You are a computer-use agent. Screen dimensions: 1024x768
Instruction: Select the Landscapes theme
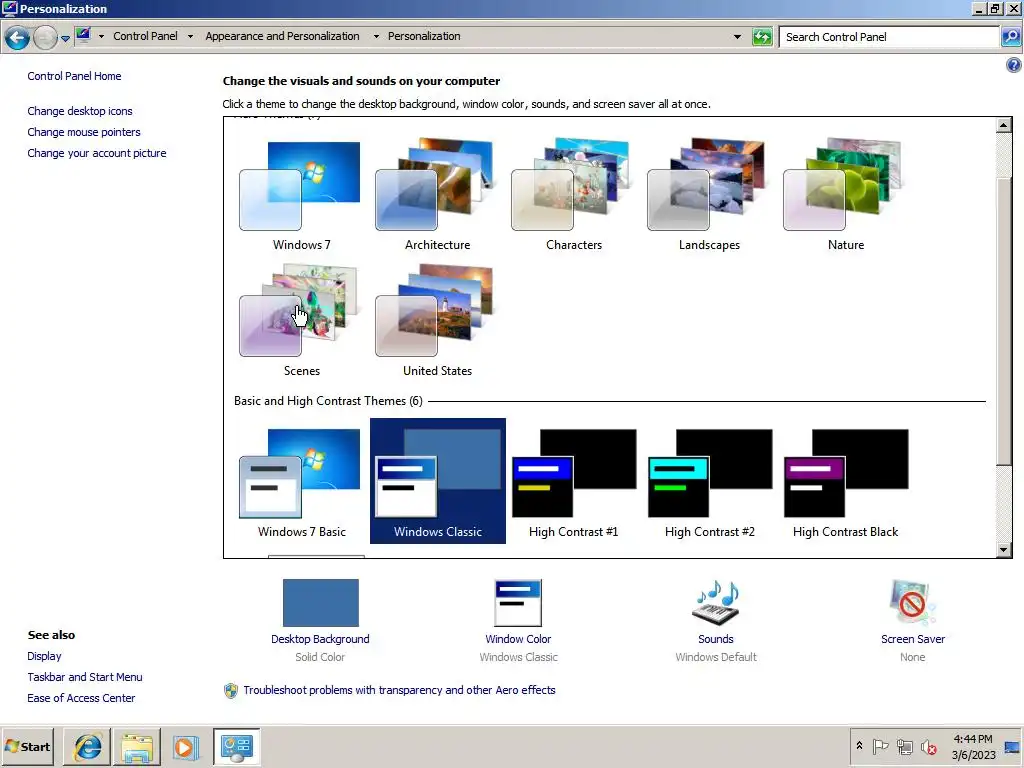[709, 194]
